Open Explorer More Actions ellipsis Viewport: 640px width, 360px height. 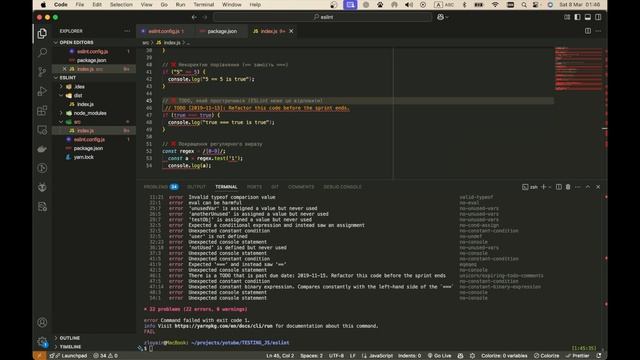[127, 31]
